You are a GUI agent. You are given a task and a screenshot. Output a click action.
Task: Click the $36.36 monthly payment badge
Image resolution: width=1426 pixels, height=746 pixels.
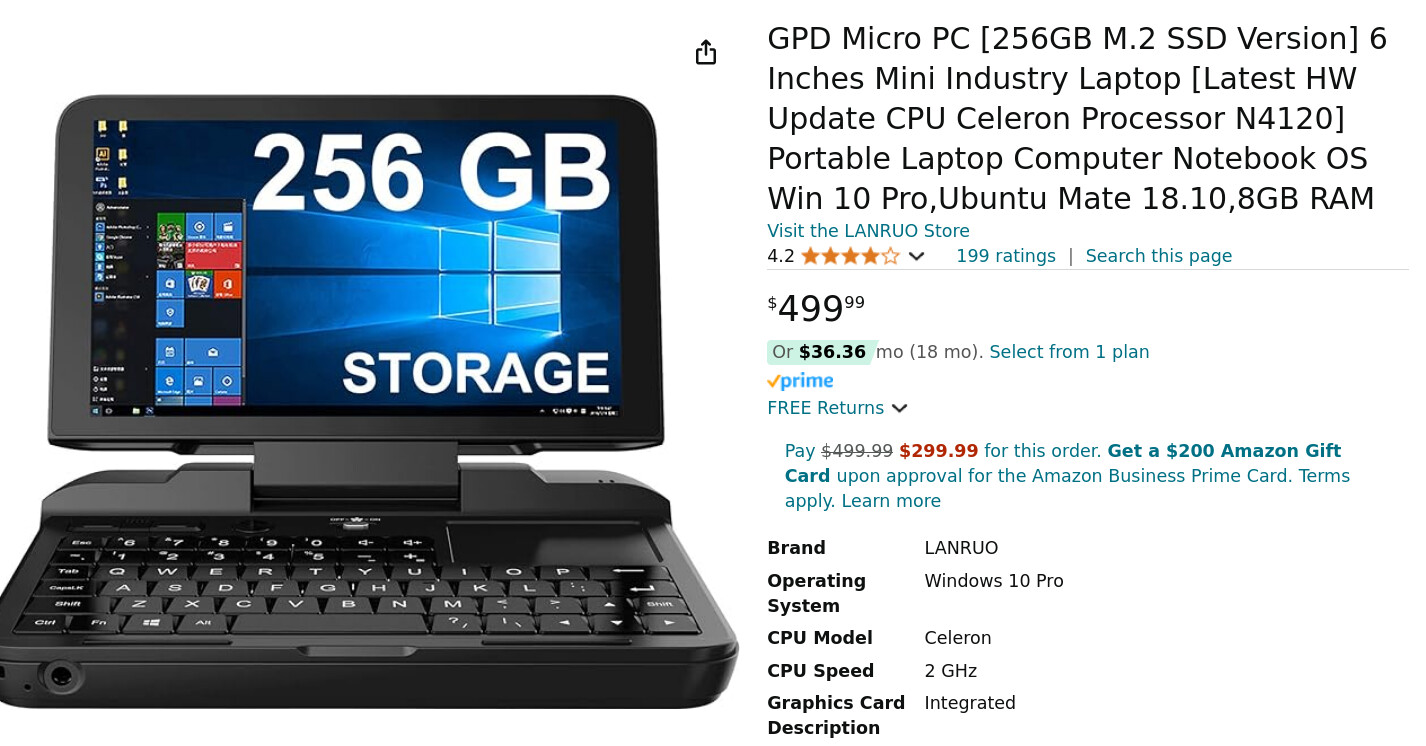pyautogui.click(x=821, y=352)
